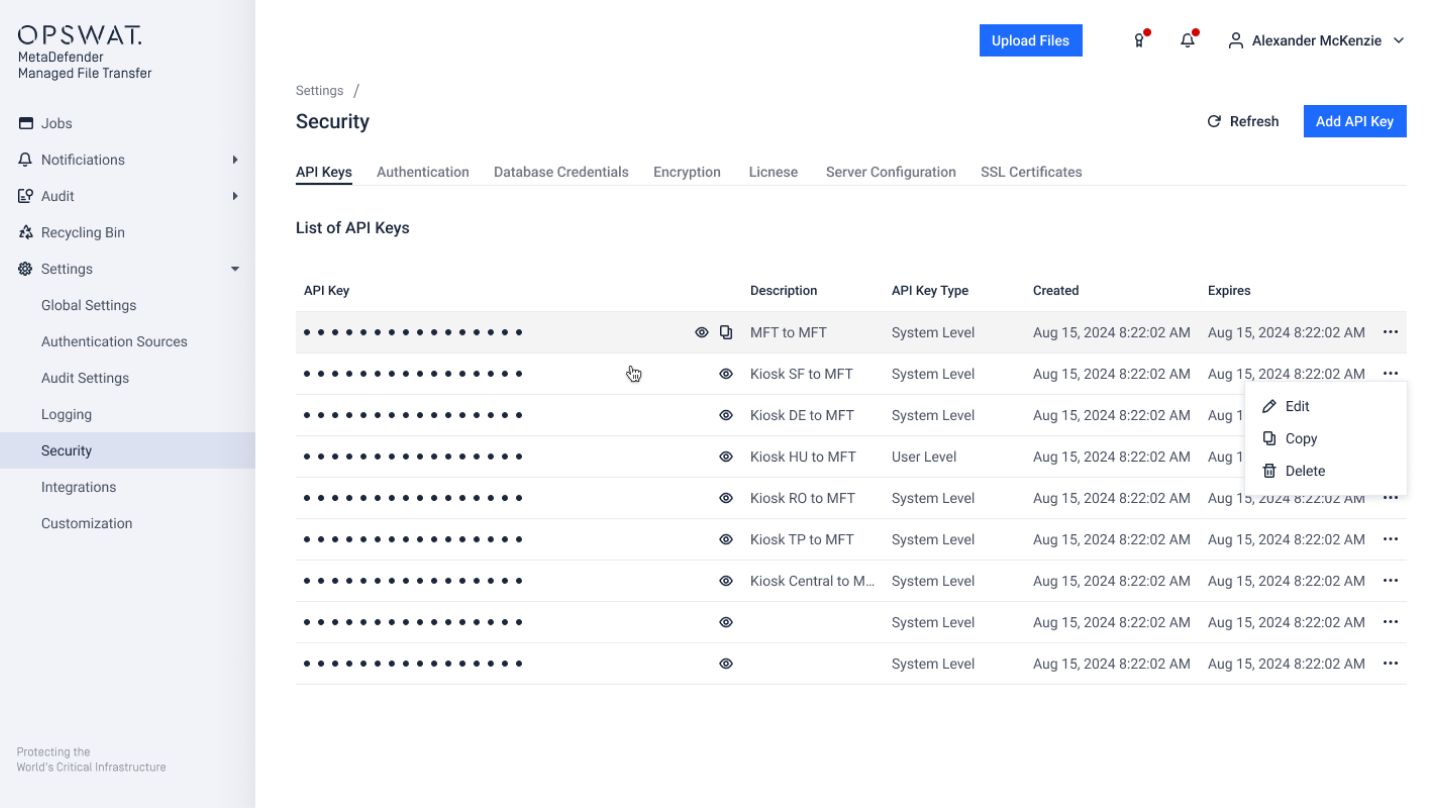Image resolution: width=1440 pixels, height=808 pixels.
Task: Open the notifications bell
Action: coord(1186,40)
